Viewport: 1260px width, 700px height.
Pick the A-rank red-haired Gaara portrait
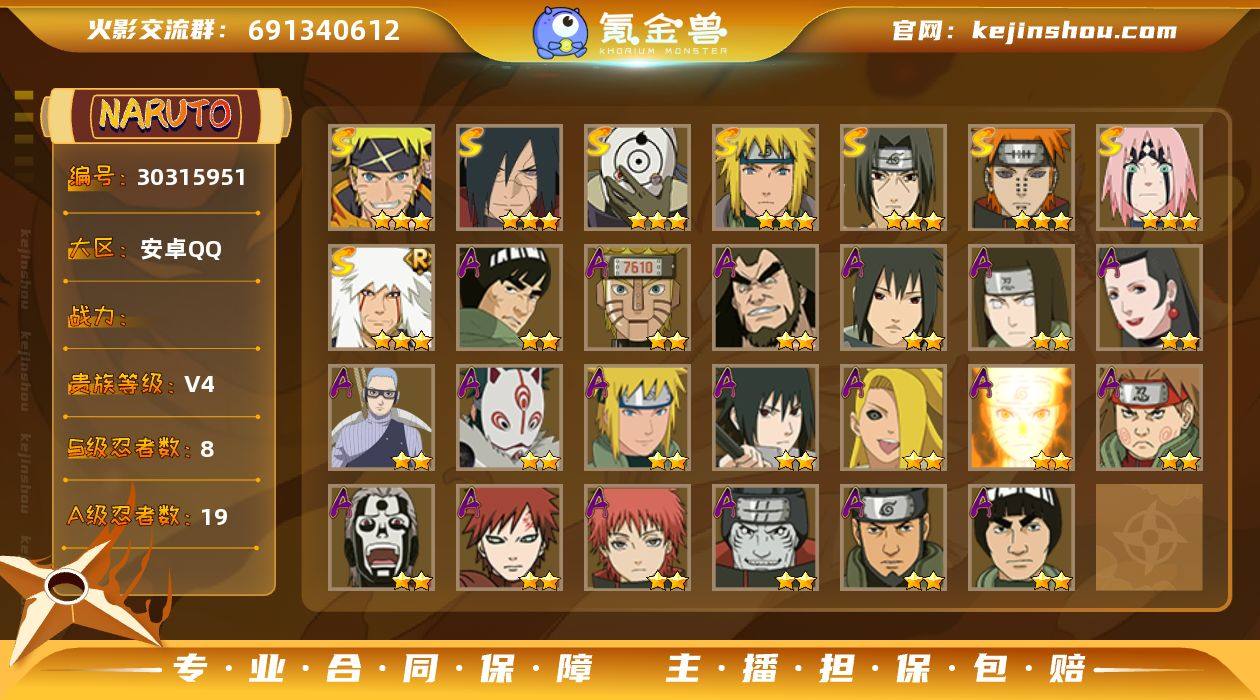[x=509, y=538]
